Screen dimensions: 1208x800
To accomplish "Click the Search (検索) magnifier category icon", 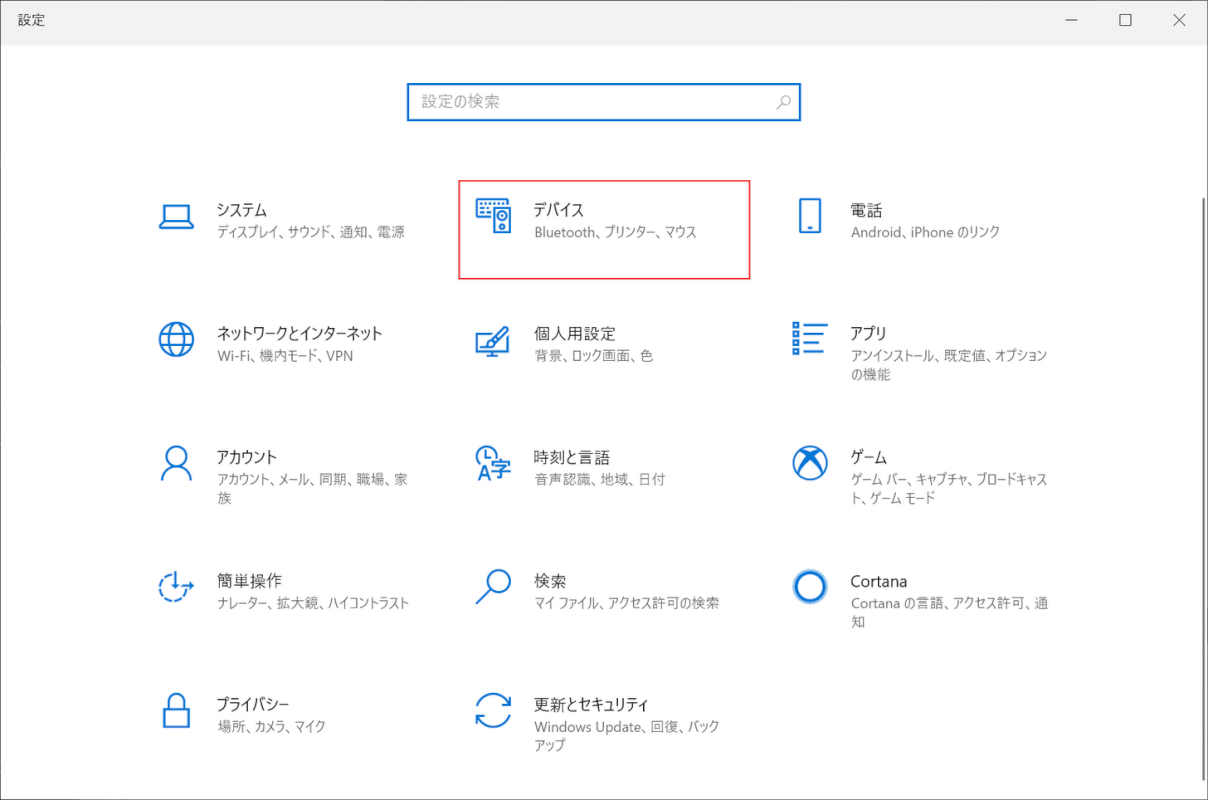I will [x=493, y=586].
